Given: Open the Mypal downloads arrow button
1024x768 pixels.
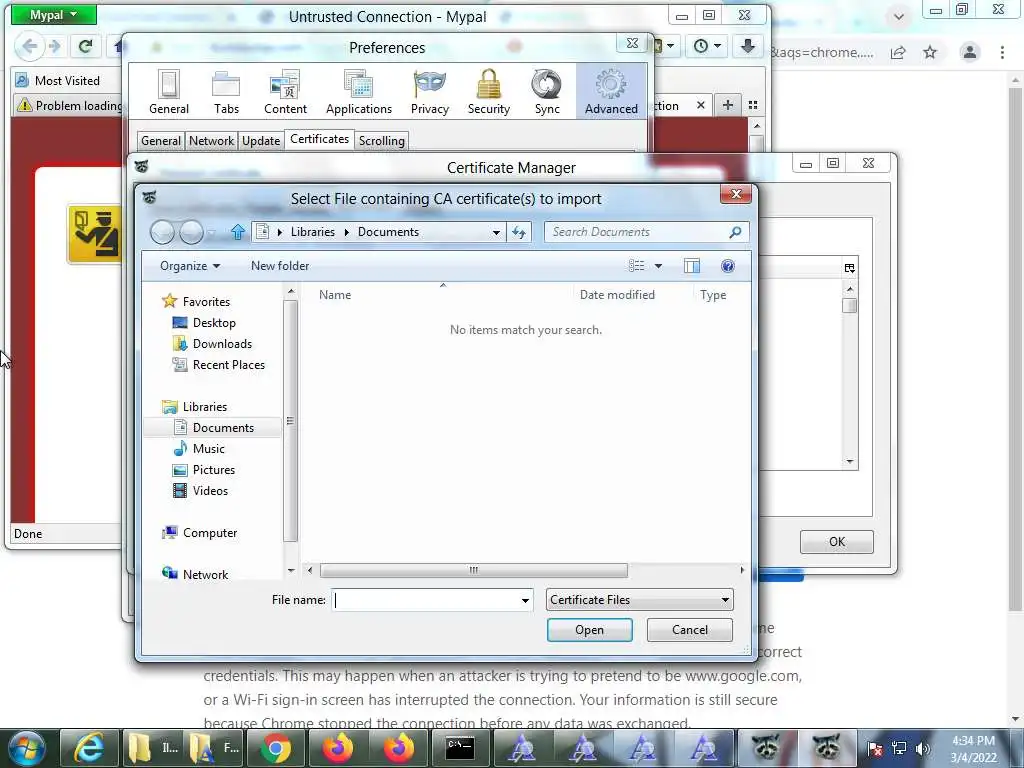Looking at the screenshot, I should click(x=748, y=46).
